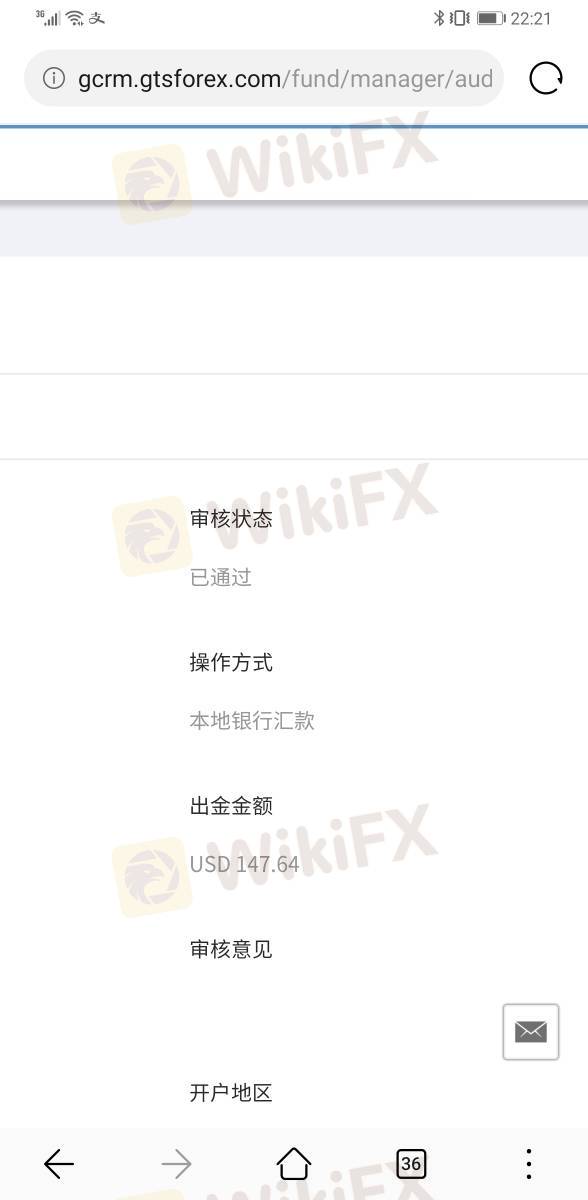Tap the 已通过 status value
588x1200 pixels.
[221, 577]
